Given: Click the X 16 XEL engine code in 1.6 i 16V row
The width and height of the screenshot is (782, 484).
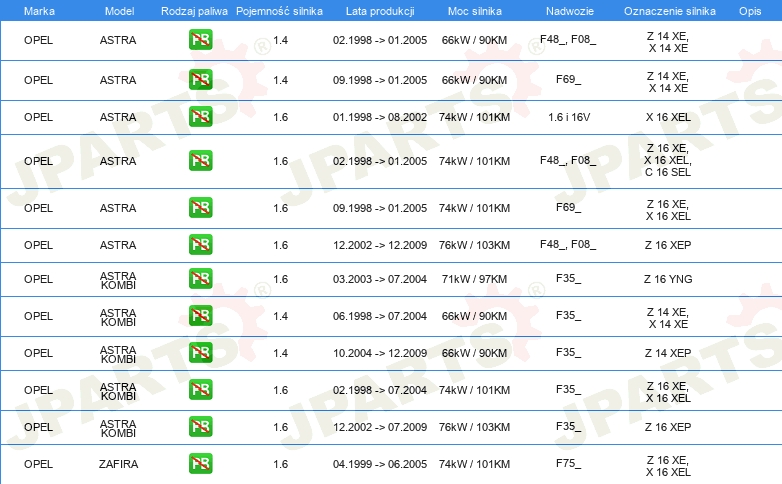Looking at the screenshot, I should click(x=668, y=117).
